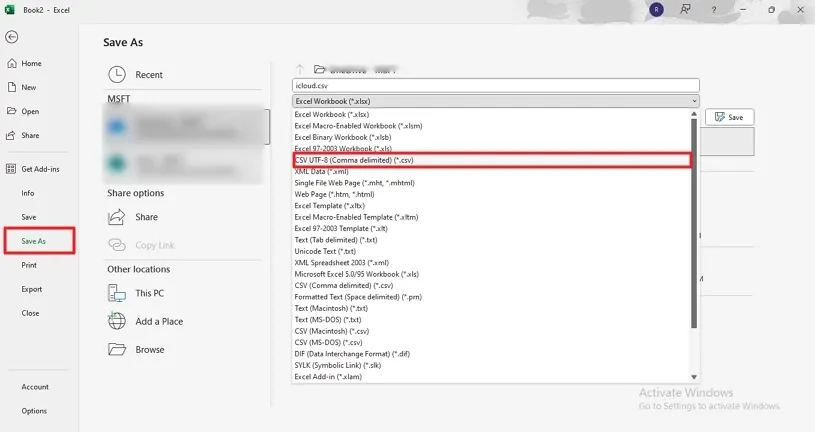Open Help question mark icon
Viewport: 815px width, 432px height.
pyautogui.click(x=714, y=10)
